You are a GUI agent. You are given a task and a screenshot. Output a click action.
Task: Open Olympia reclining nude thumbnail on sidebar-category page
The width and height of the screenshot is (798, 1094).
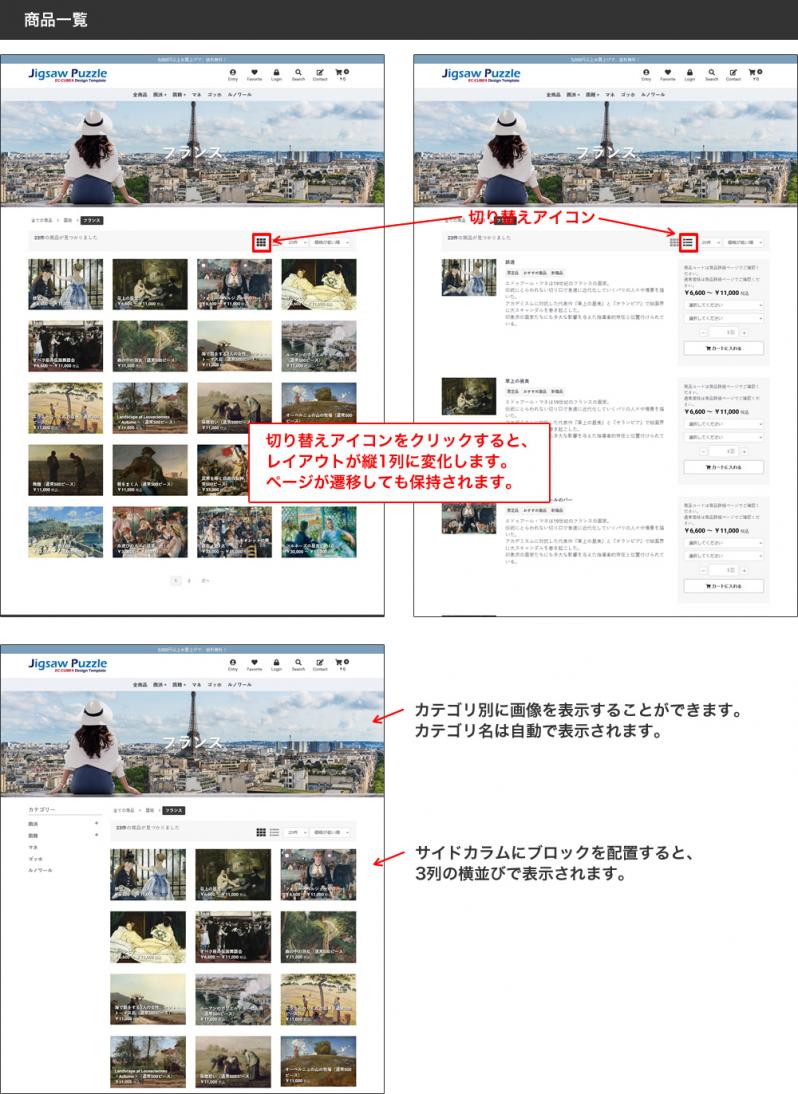tap(148, 937)
